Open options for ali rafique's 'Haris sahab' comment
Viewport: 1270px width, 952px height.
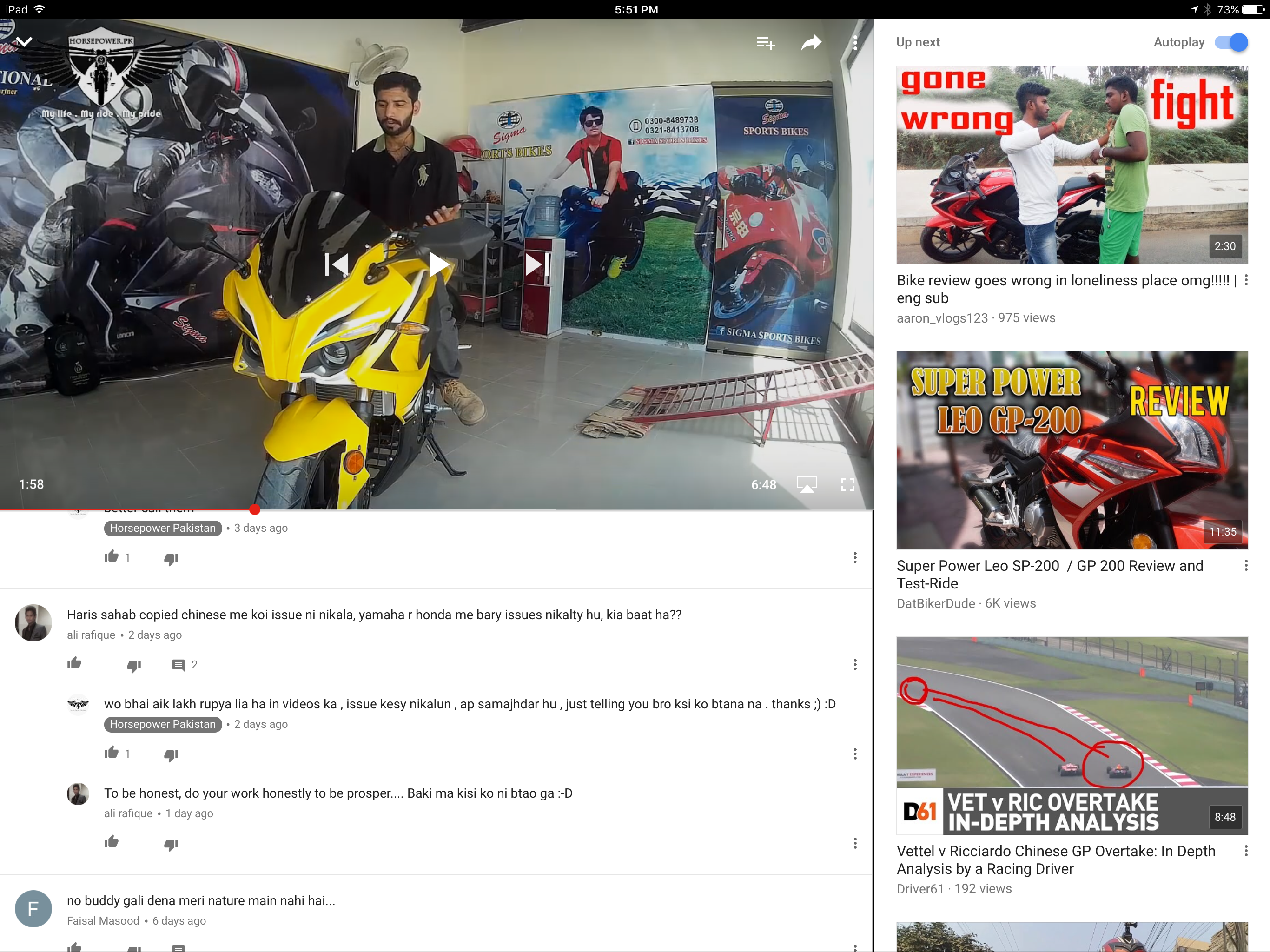(x=855, y=664)
